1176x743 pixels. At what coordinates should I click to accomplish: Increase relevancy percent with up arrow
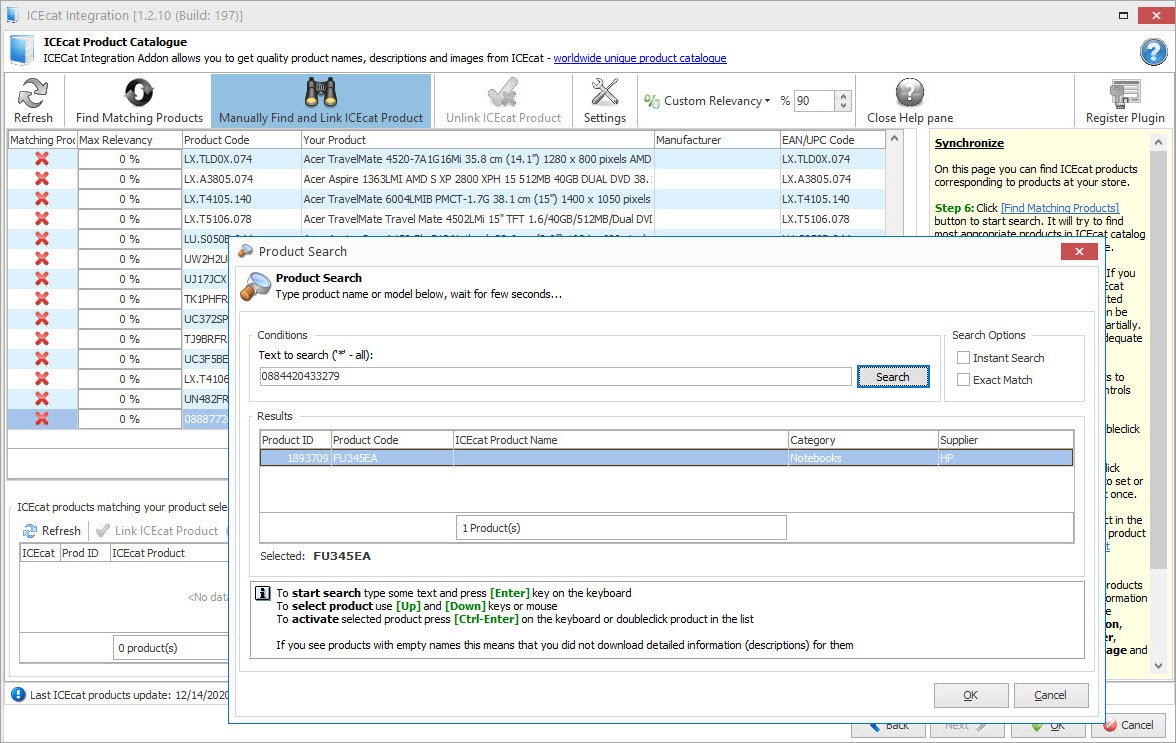point(844,96)
